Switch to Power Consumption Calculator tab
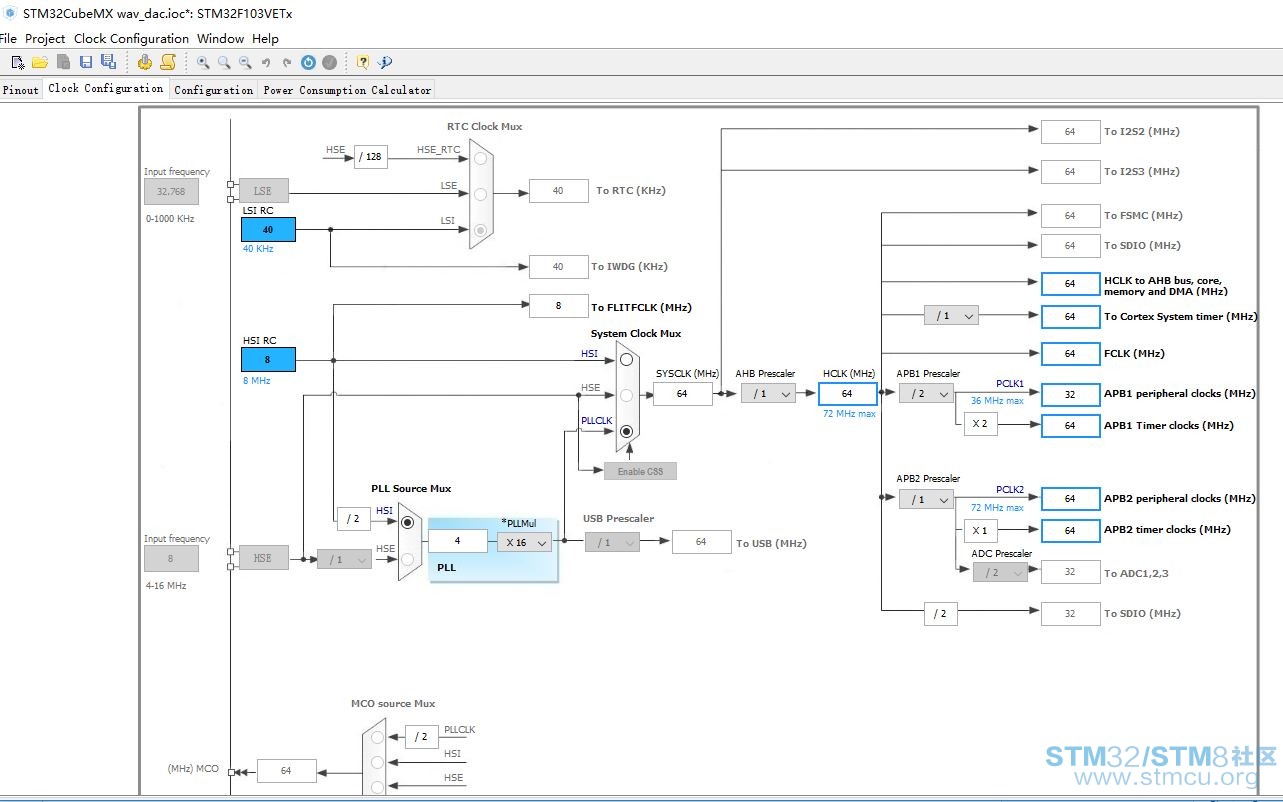 (x=347, y=89)
